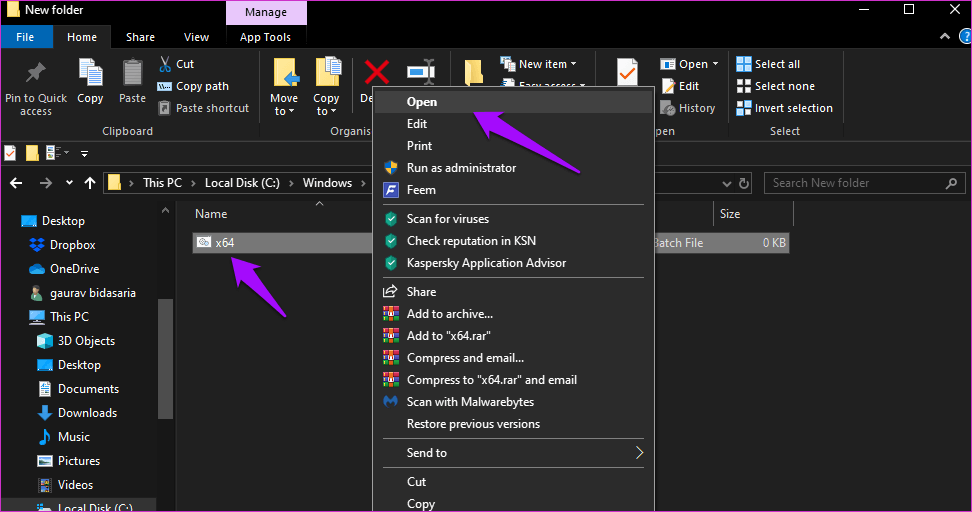Choose Restore previous versions
972x512 pixels.
[x=515, y=424]
